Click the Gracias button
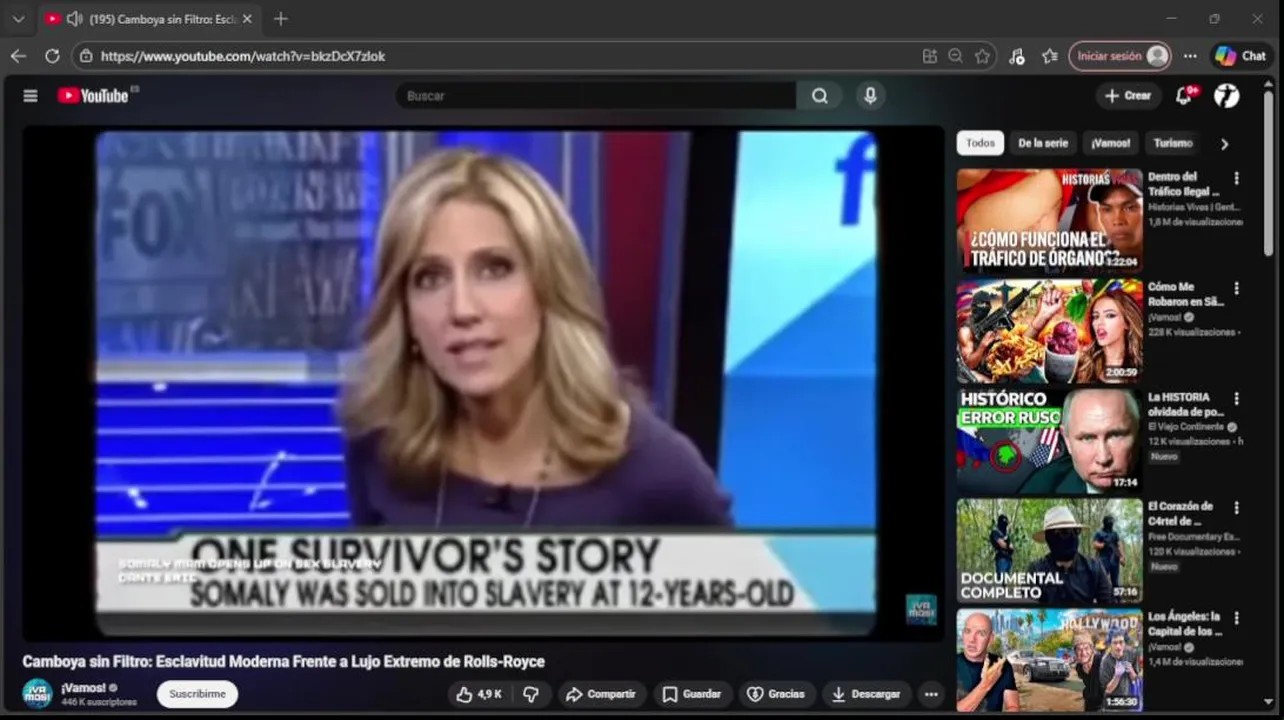Viewport: 1284px width, 720px height. [776, 694]
